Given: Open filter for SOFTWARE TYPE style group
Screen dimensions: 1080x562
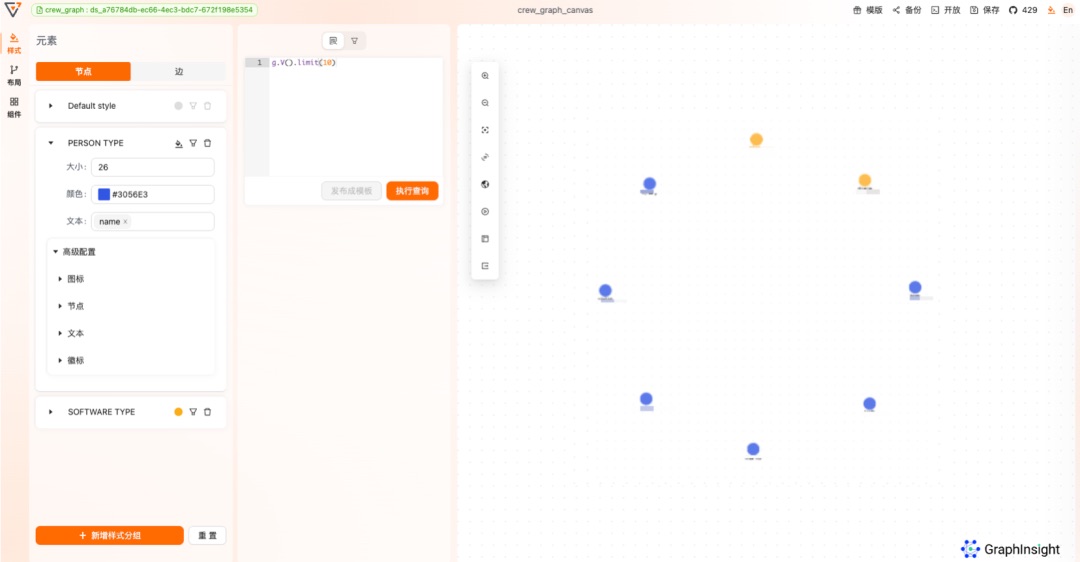Looking at the screenshot, I should click(x=193, y=412).
